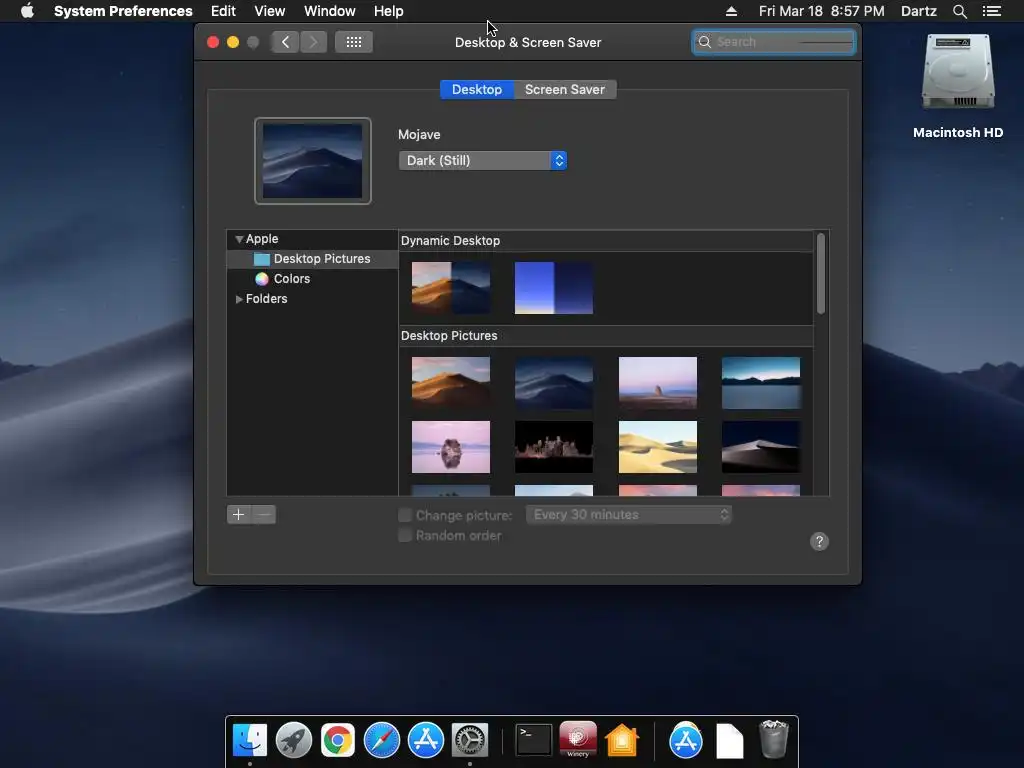Click the Dynamic Desktop section heading
The height and width of the screenshot is (768, 1024).
point(451,241)
